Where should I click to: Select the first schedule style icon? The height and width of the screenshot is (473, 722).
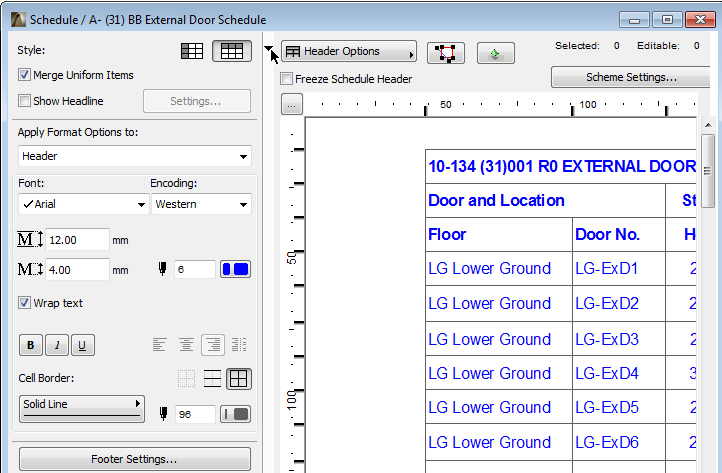(192, 51)
